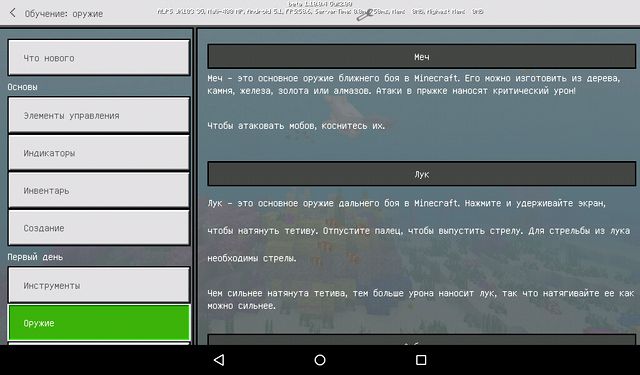Open the 'Инструменты' section
The width and height of the screenshot is (640, 375).
point(99,285)
